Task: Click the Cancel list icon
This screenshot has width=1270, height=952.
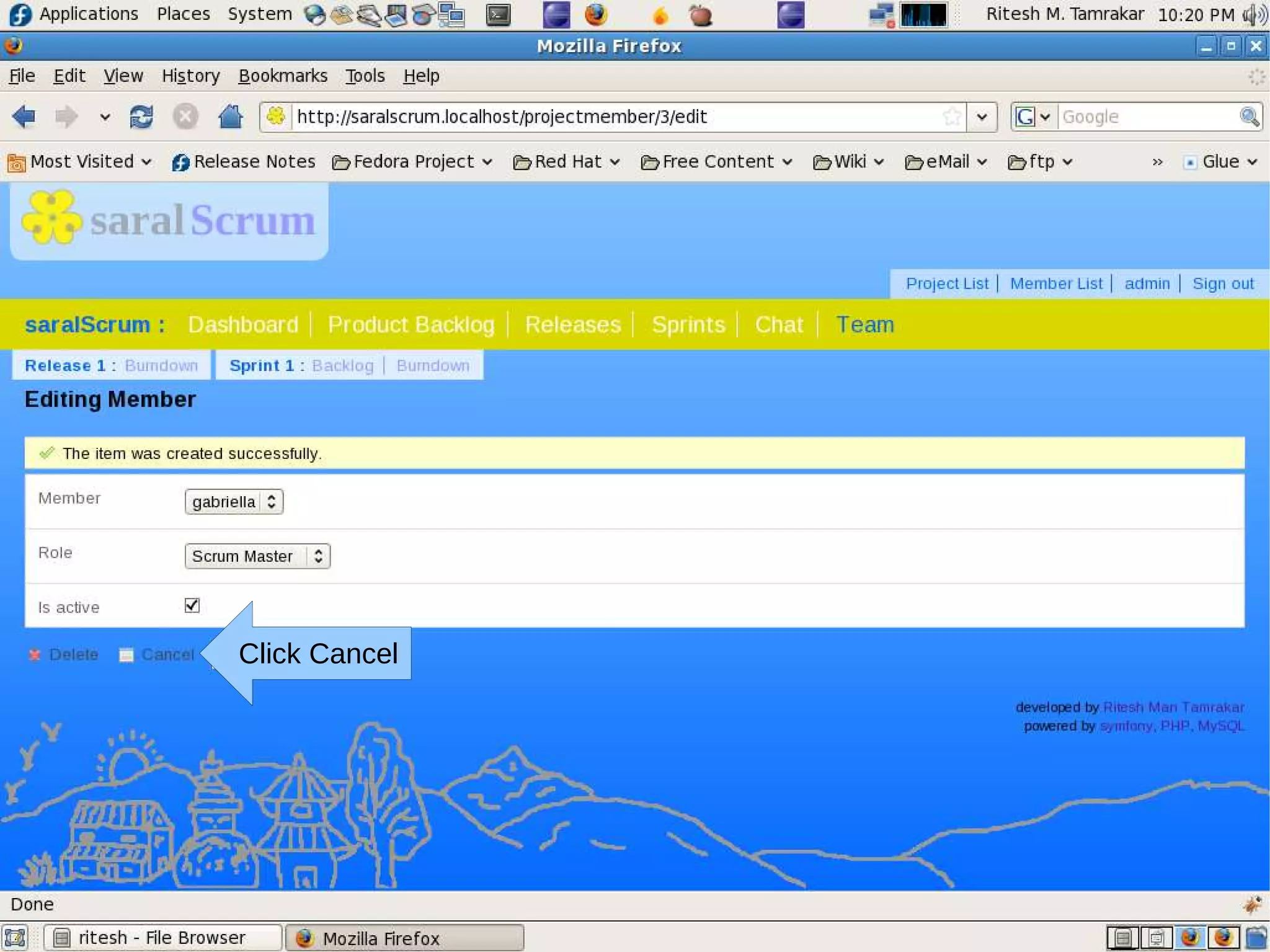Action: point(127,655)
